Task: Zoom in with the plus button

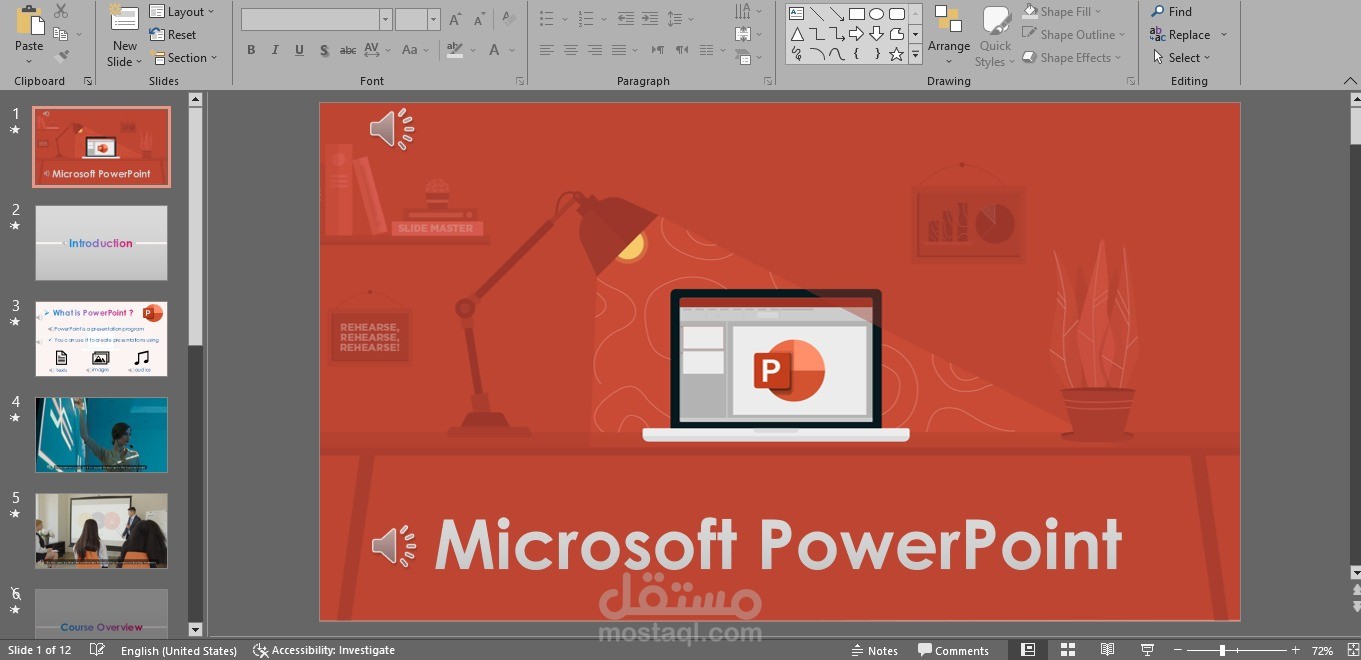Action: pos(1296,650)
